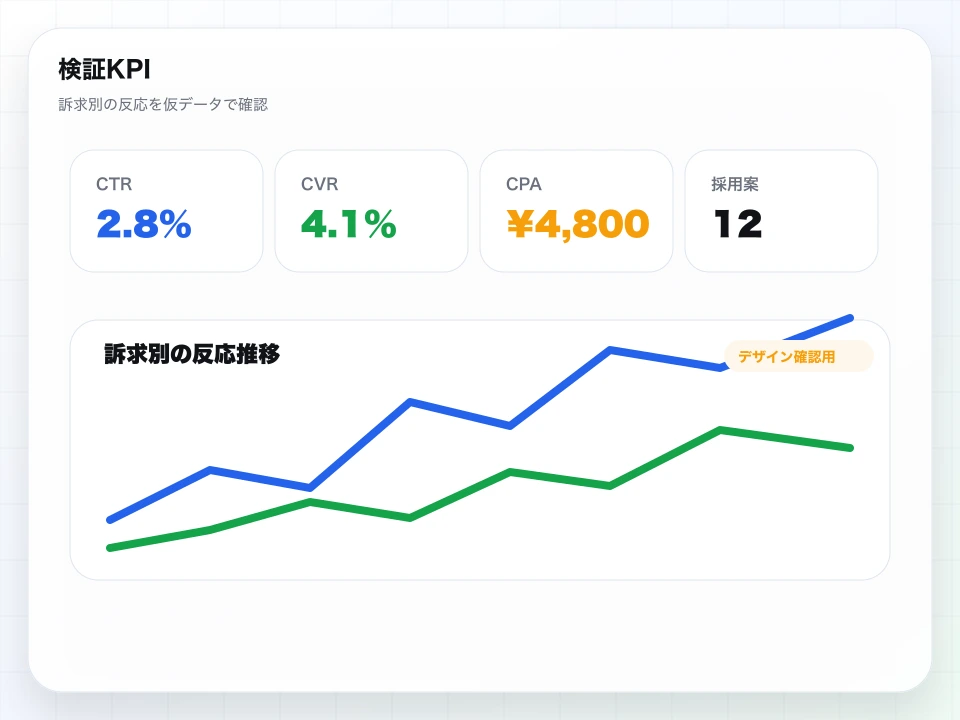Click the 採用案 label
This screenshot has width=960, height=720.
(735, 184)
